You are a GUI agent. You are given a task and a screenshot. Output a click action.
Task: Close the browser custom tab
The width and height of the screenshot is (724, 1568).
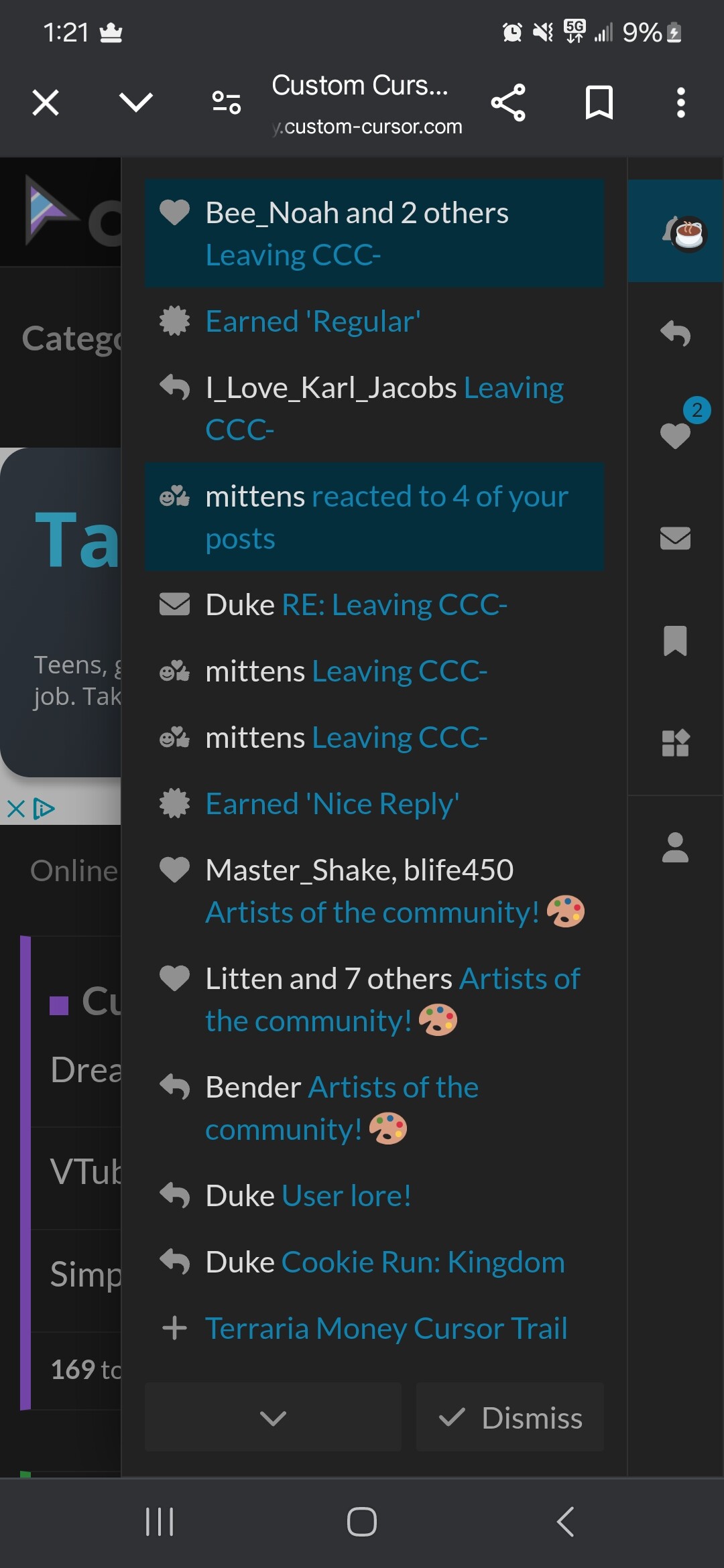[x=46, y=103]
